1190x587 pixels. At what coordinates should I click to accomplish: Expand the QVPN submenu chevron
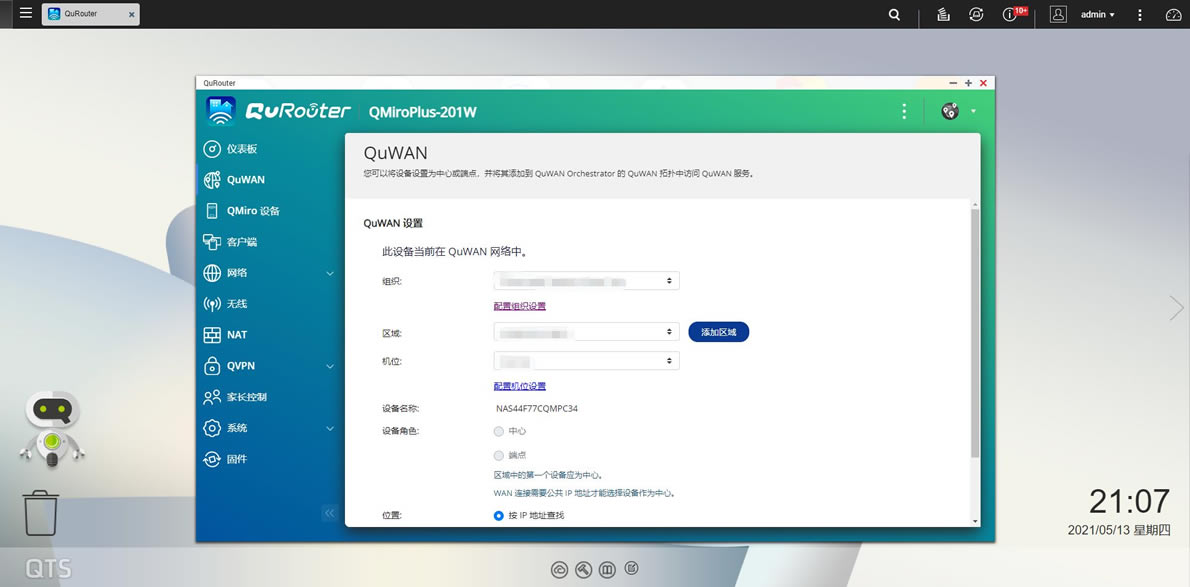tap(329, 366)
